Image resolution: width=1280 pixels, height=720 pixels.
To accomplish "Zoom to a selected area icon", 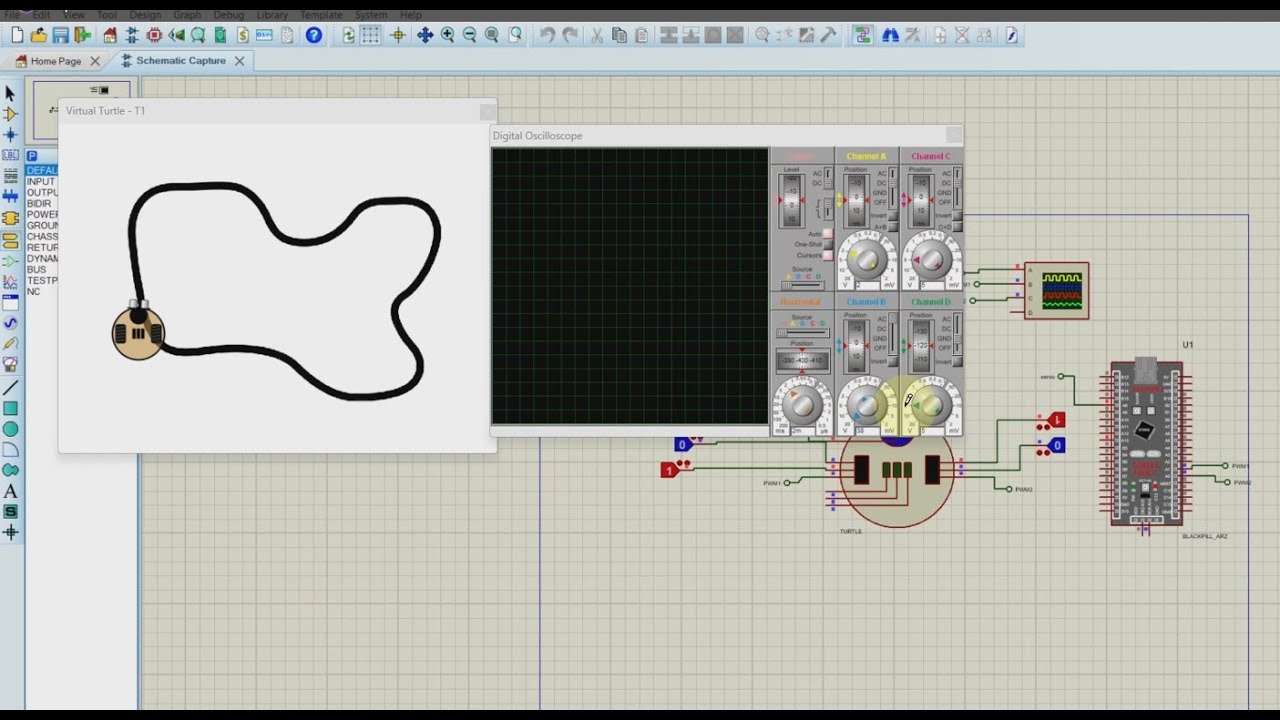I will pyautogui.click(x=515, y=35).
